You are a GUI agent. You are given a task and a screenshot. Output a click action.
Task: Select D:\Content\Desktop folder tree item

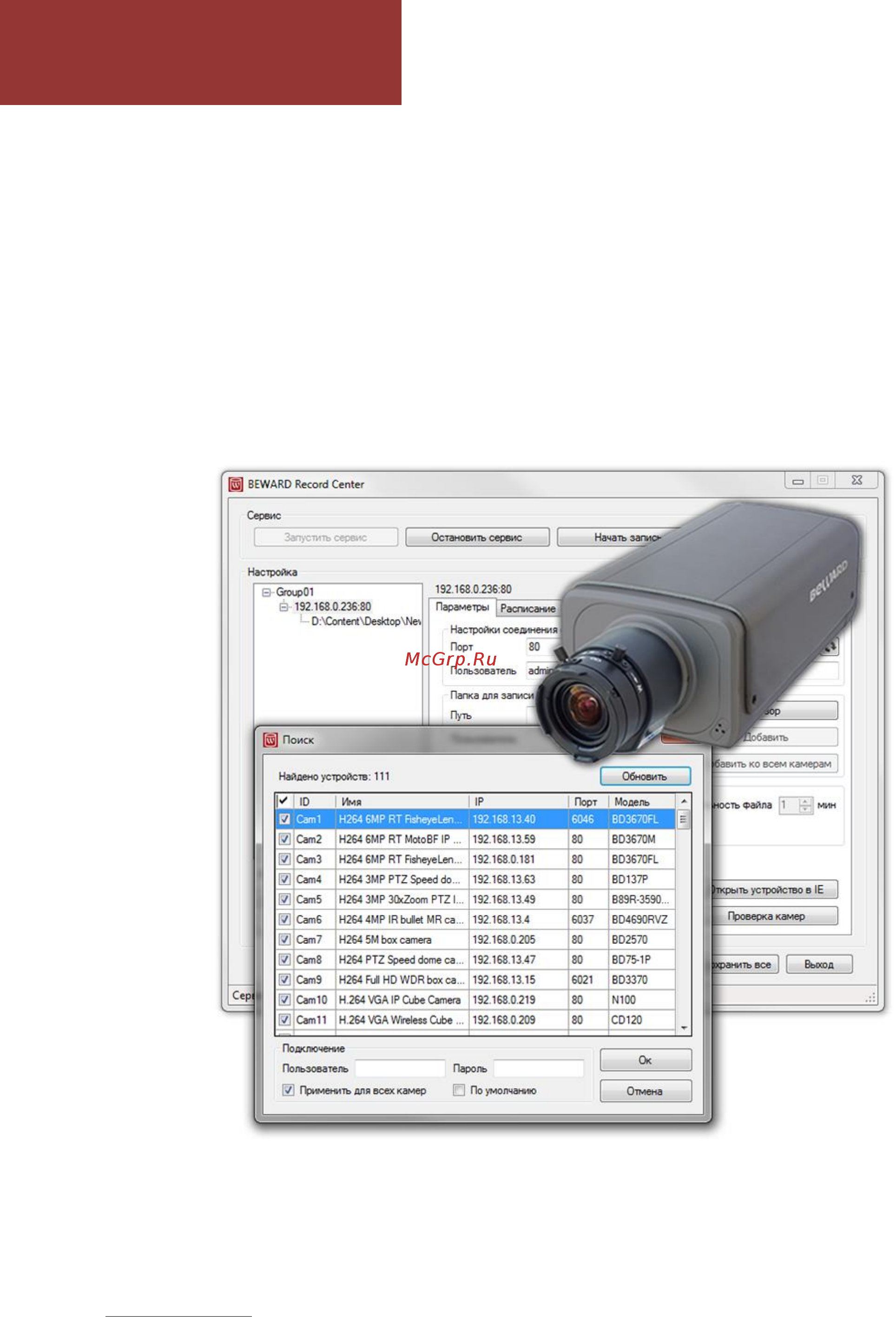[x=366, y=622]
